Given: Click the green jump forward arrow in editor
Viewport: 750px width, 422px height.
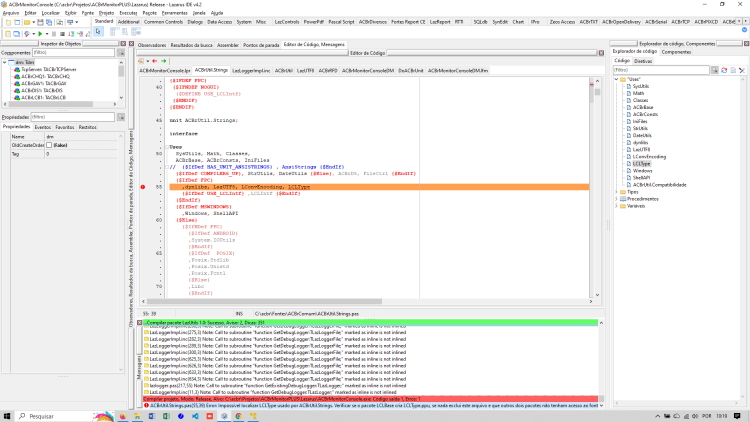Looking at the screenshot, I should point(164,61).
